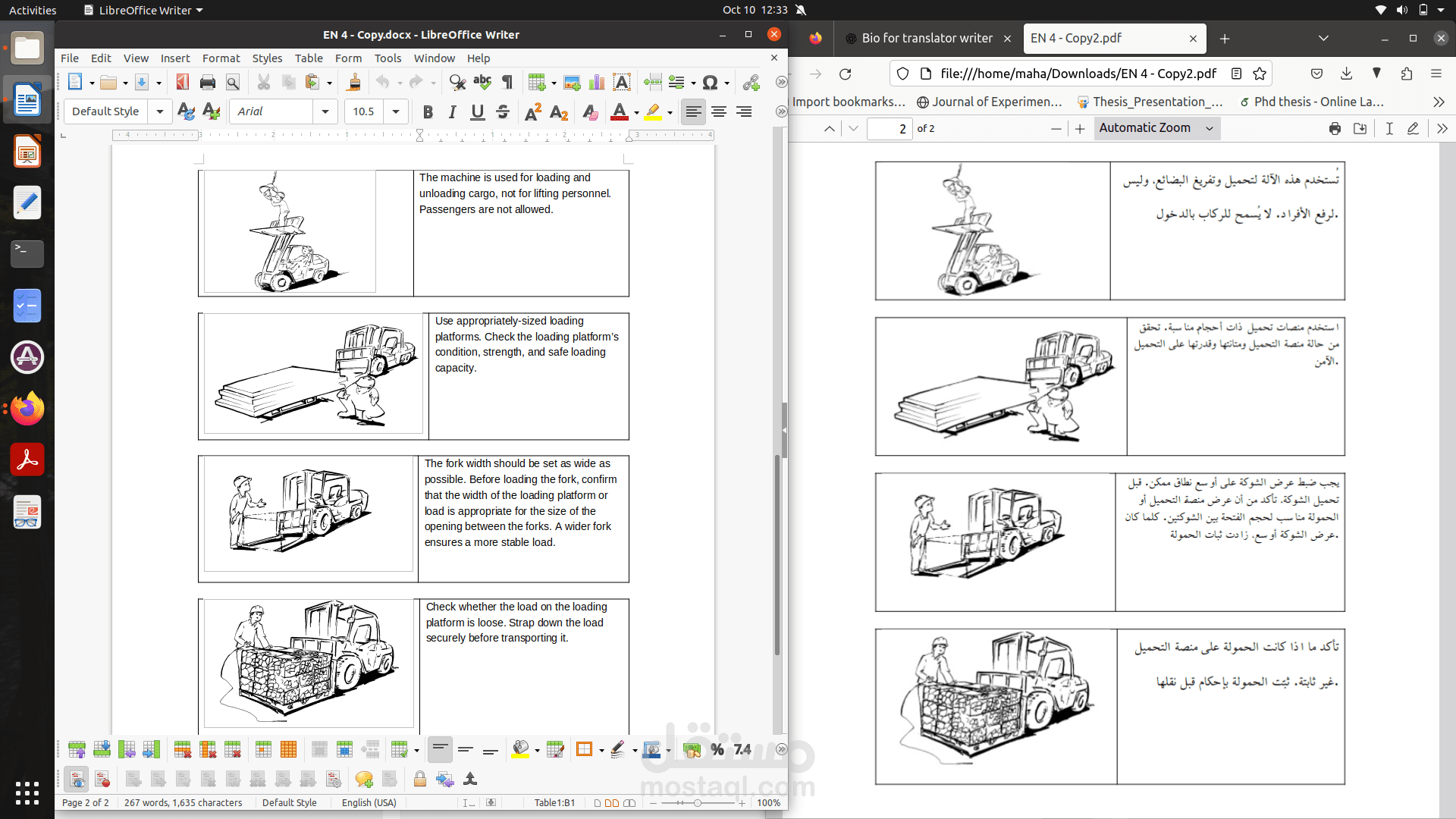This screenshot has height=819, width=1456.
Task: Open the Styles menu
Action: 267,58
